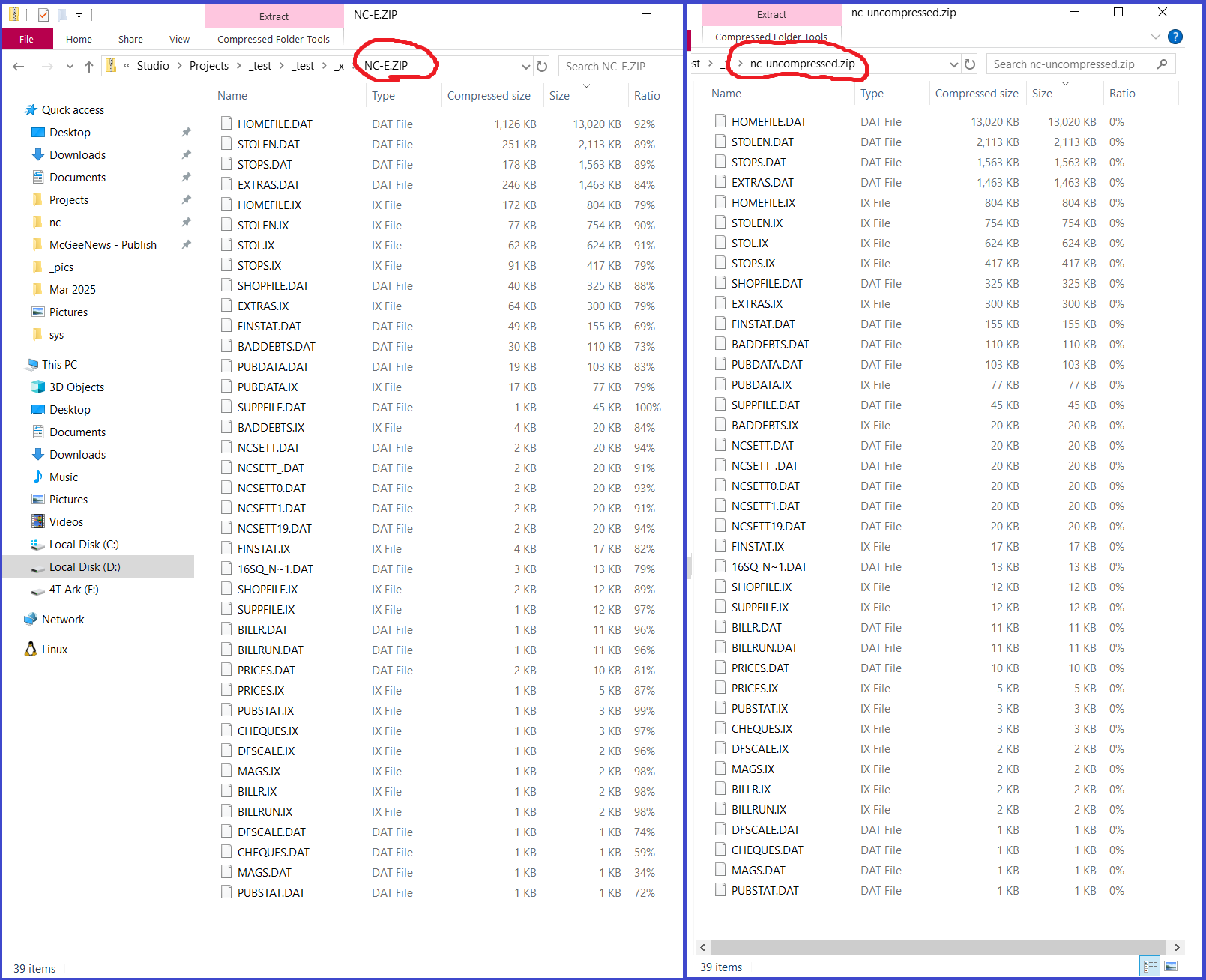Open Videos folder in navigation pane
Viewport: 1206px width, 980px height.
click(x=66, y=522)
